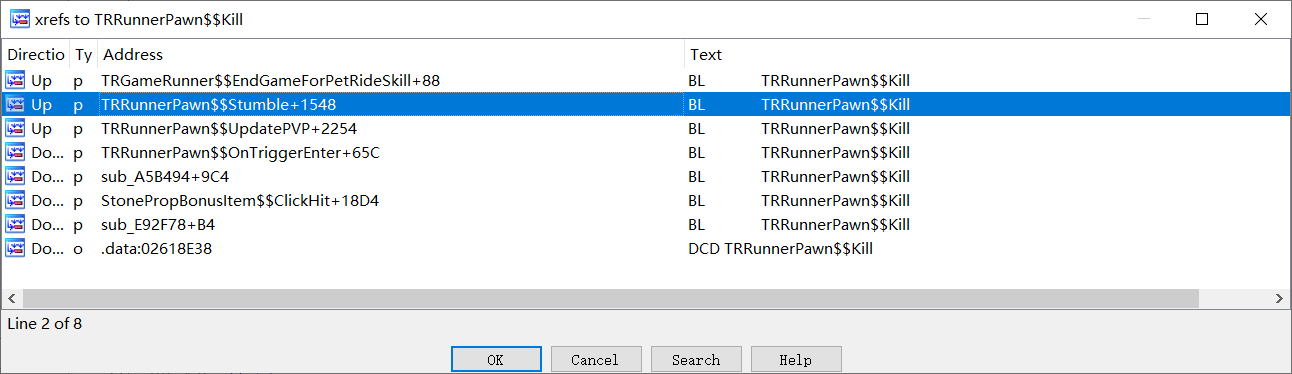Click xref icon for StonePropBonusItem ClickHit row
The height and width of the screenshot is (374, 1292).
[x=15, y=200]
